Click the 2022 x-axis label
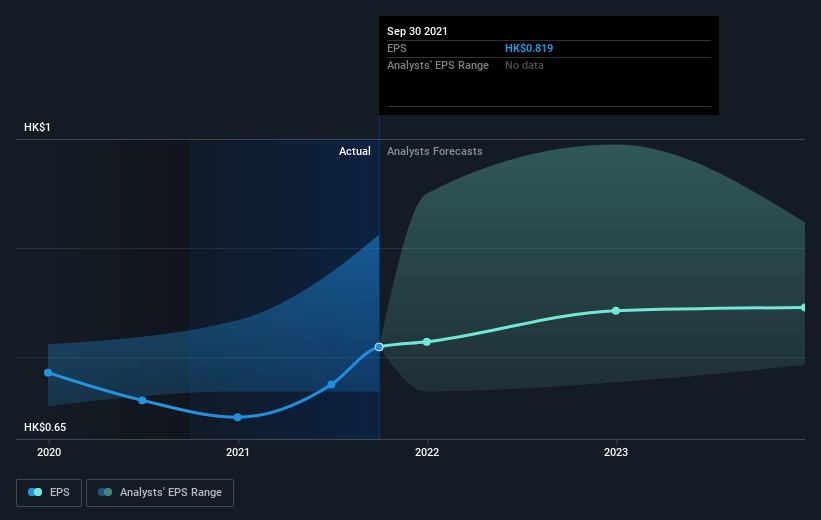Image resolution: width=821 pixels, height=520 pixels. tap(427, 452)
